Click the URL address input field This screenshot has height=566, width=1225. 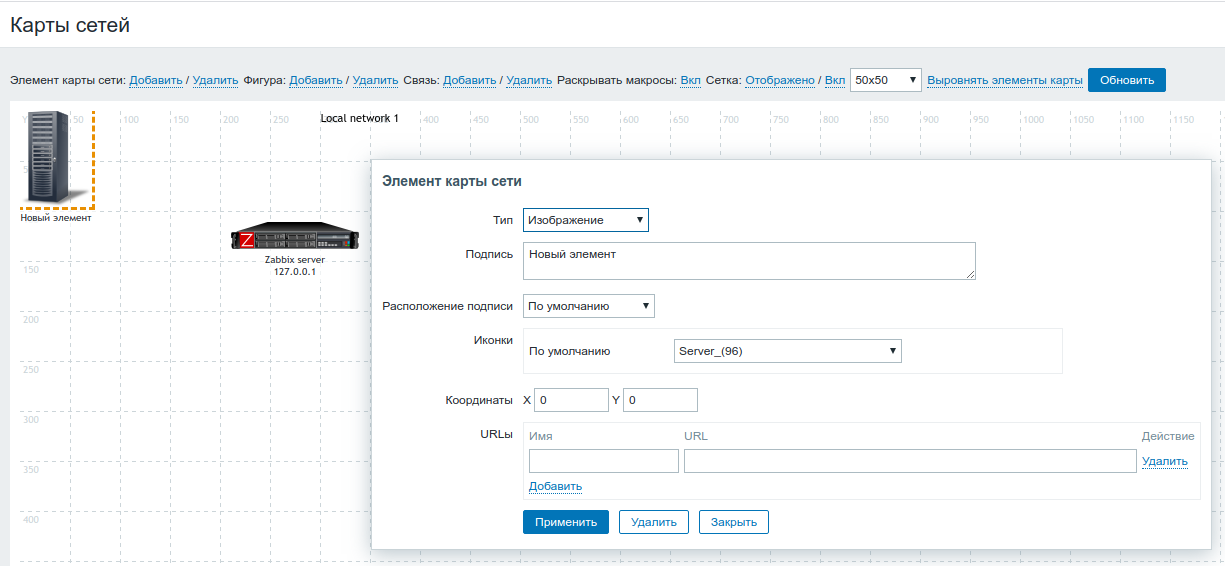[910, 461]
